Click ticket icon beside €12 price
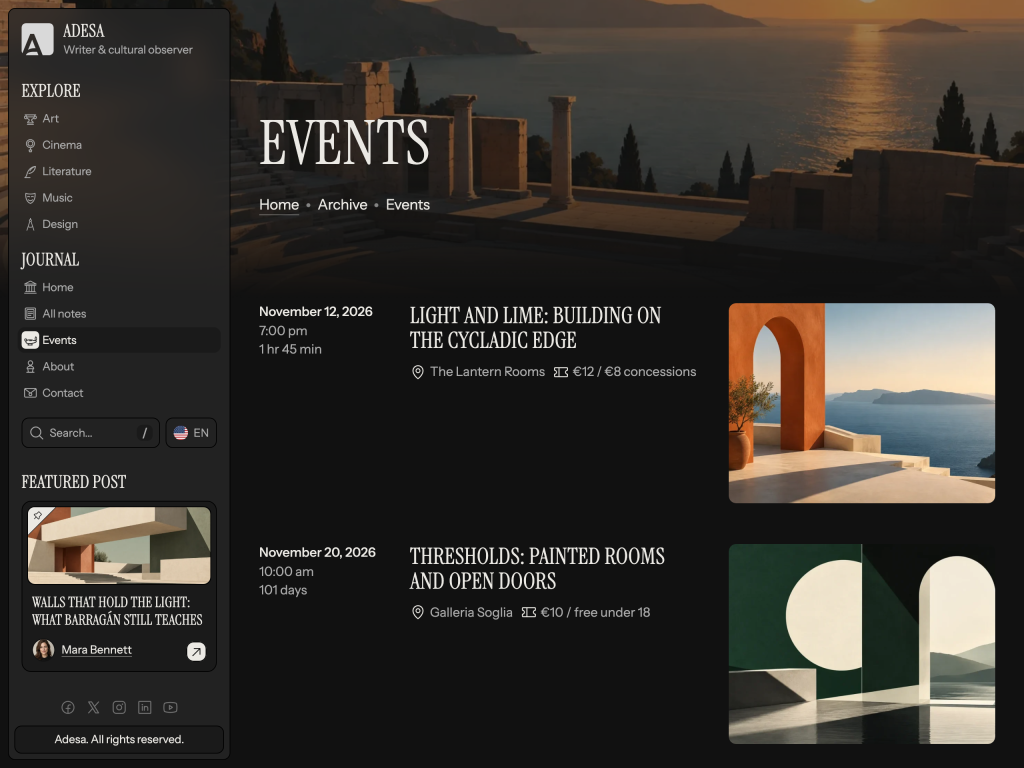Image resolution: width=1024 pixels, height=768 pixels. click(x=560, y=372)
